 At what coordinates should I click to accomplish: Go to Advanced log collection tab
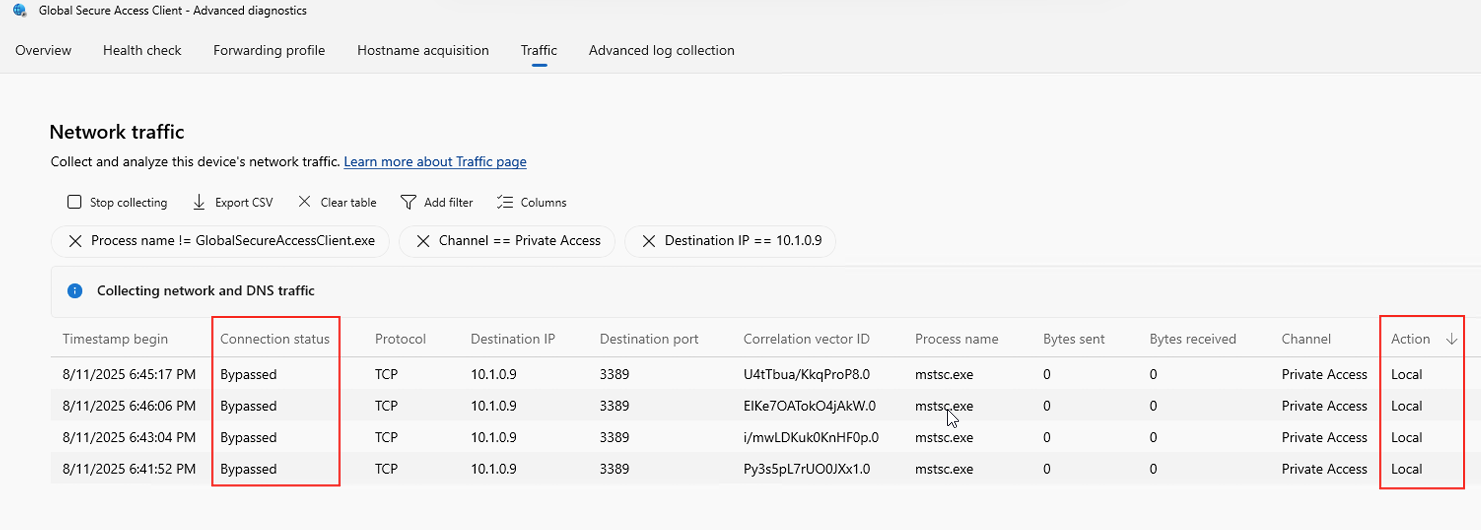[x=661, y=50]
